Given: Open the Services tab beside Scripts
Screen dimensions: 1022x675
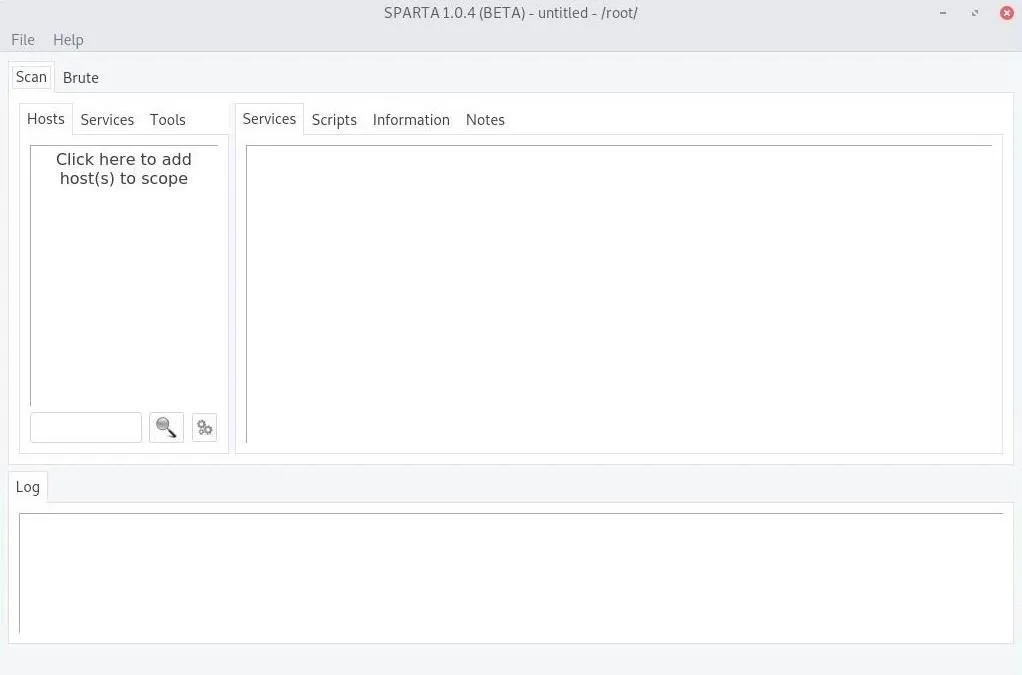Looking at the screenshot, I should point(269,119).
